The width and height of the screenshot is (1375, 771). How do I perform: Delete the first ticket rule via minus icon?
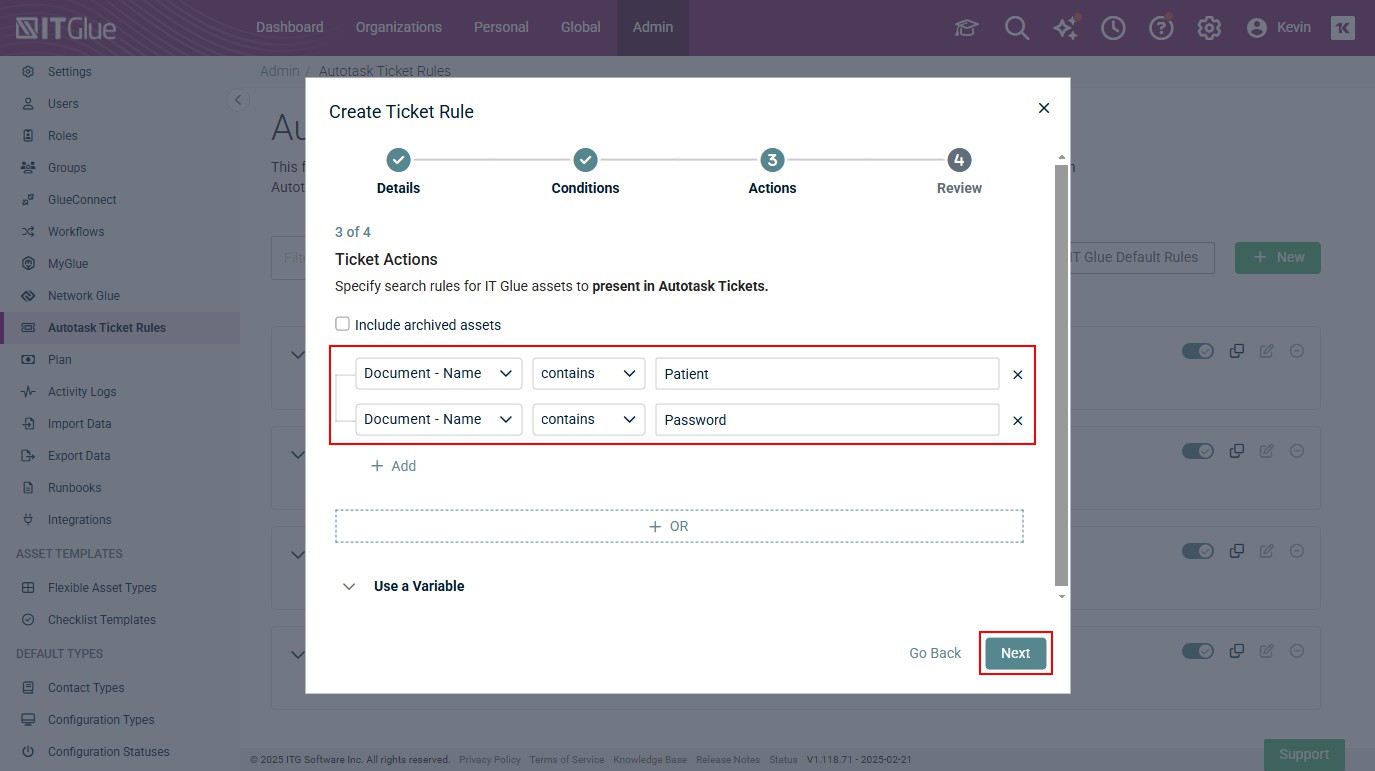point(1297,351)
